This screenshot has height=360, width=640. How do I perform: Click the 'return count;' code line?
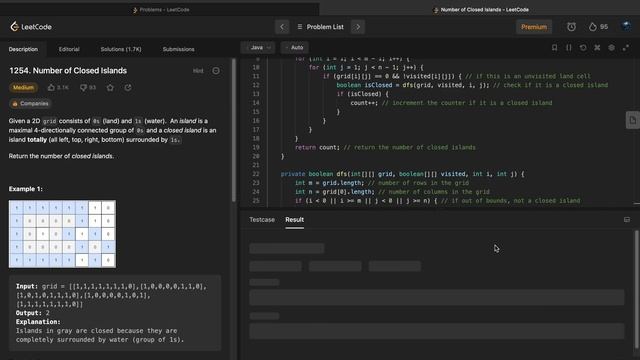pos(317,147)
